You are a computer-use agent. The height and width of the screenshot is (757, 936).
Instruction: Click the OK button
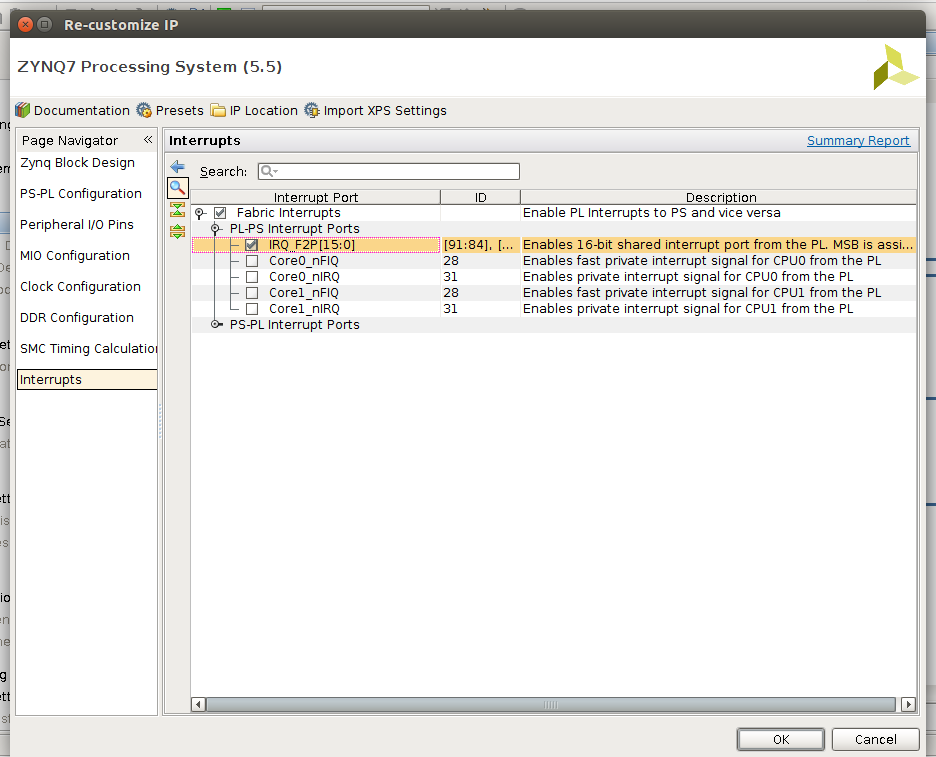pyautogui.click(x=781, y=739)
